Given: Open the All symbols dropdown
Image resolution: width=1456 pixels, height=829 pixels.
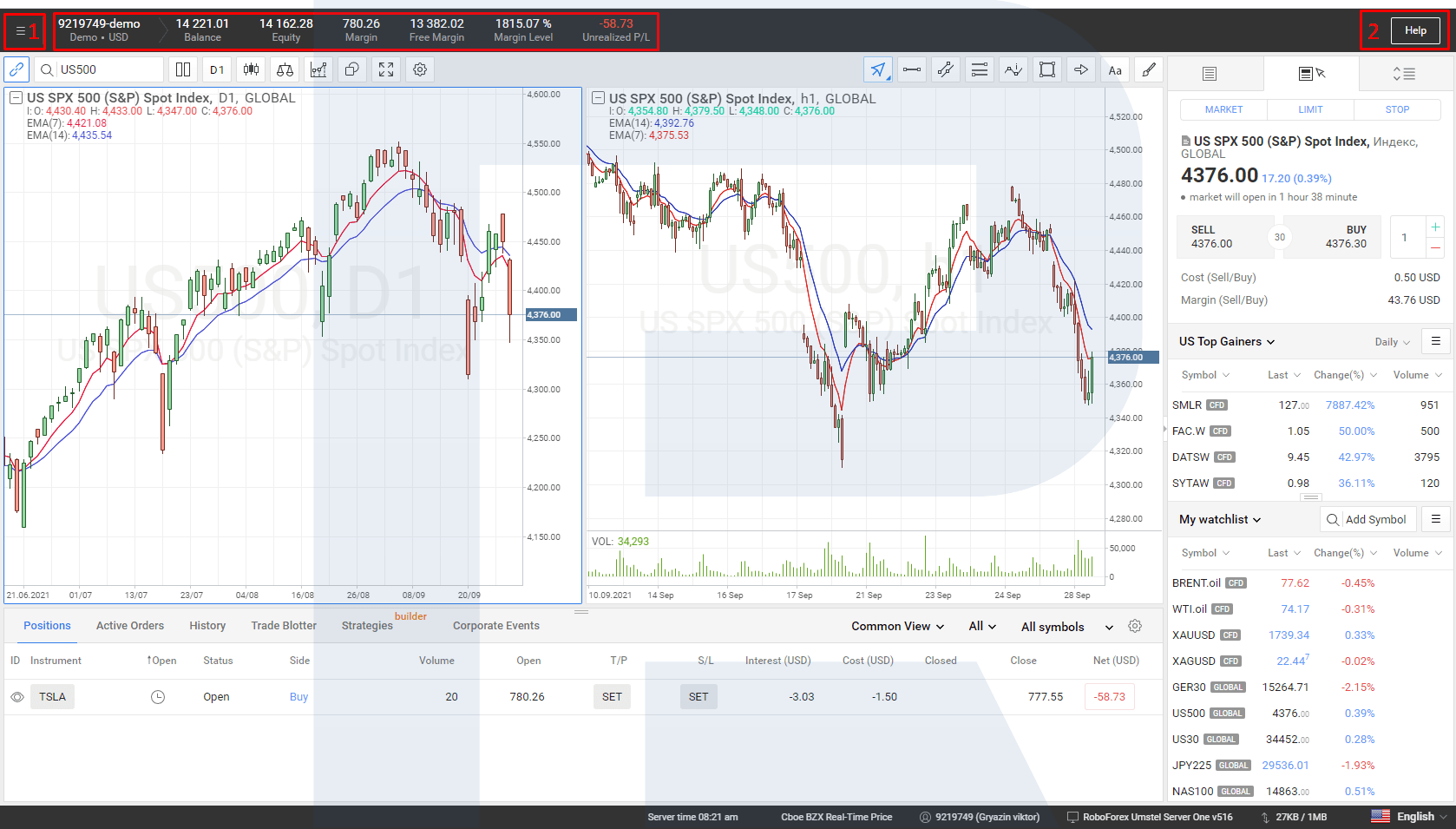Looking at the screenshot, I should [1067, 627].
